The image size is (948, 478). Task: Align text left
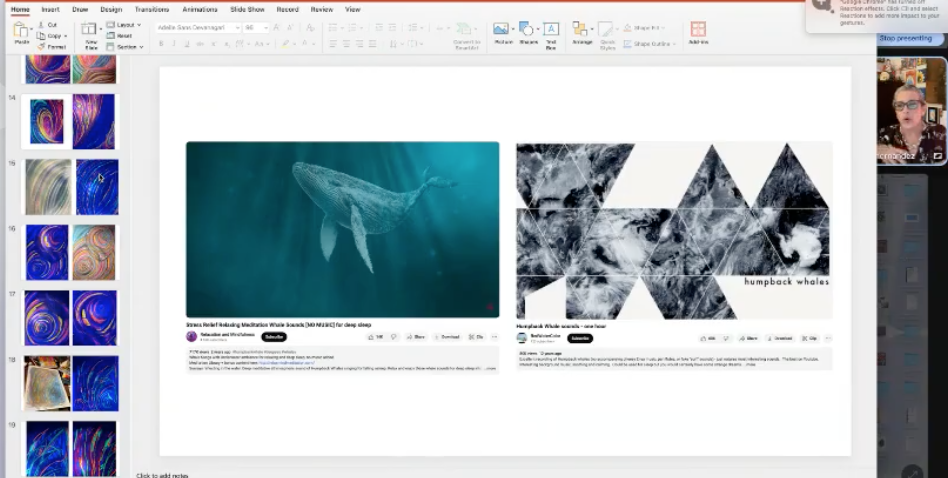333,44
